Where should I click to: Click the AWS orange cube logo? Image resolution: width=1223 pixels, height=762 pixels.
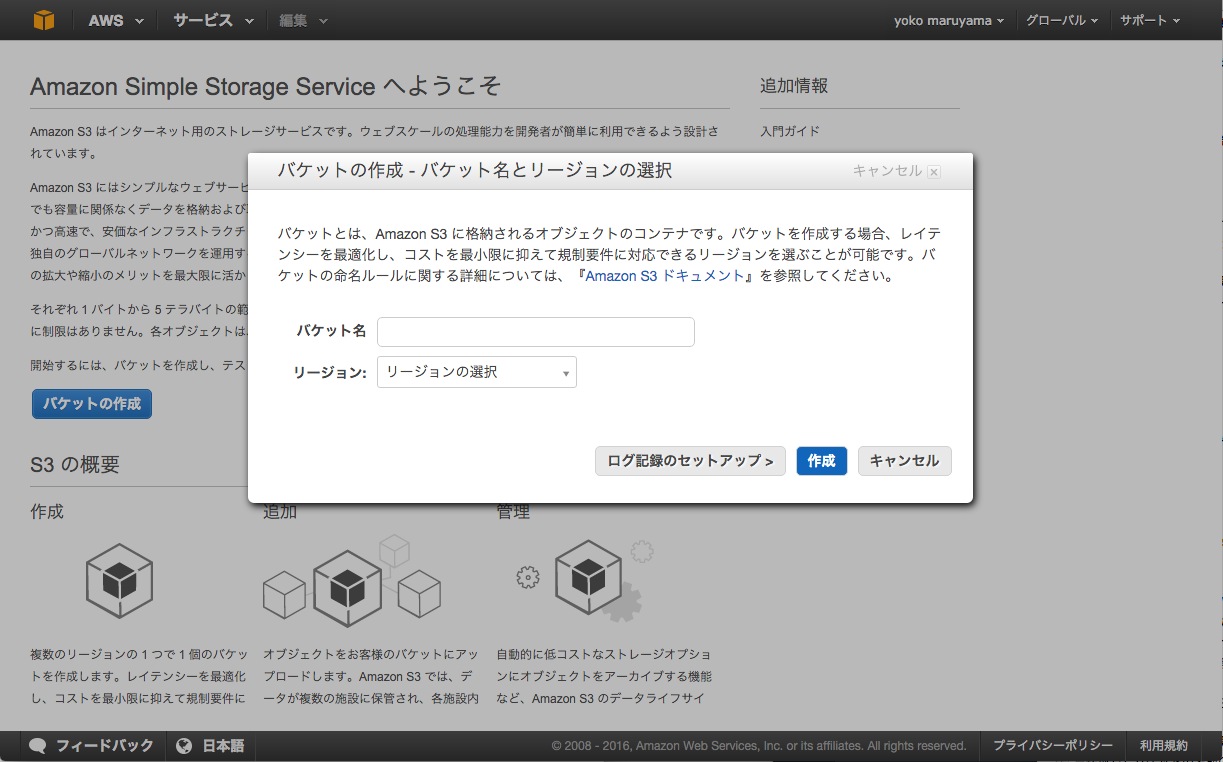pos(45,20)
